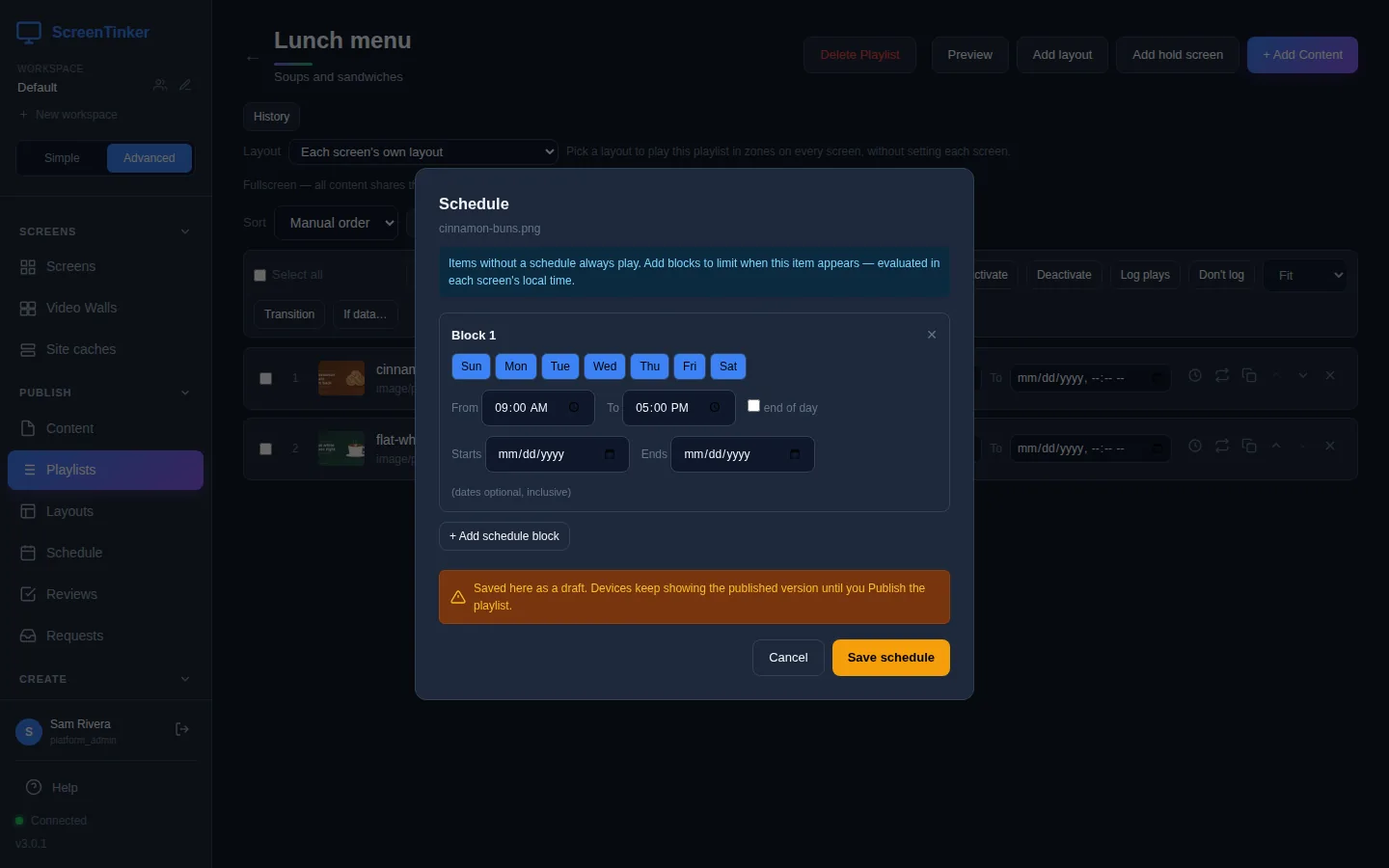Open the To time picker clock icon
This screenshot has width=1389, height=868.
click(715, 408)
